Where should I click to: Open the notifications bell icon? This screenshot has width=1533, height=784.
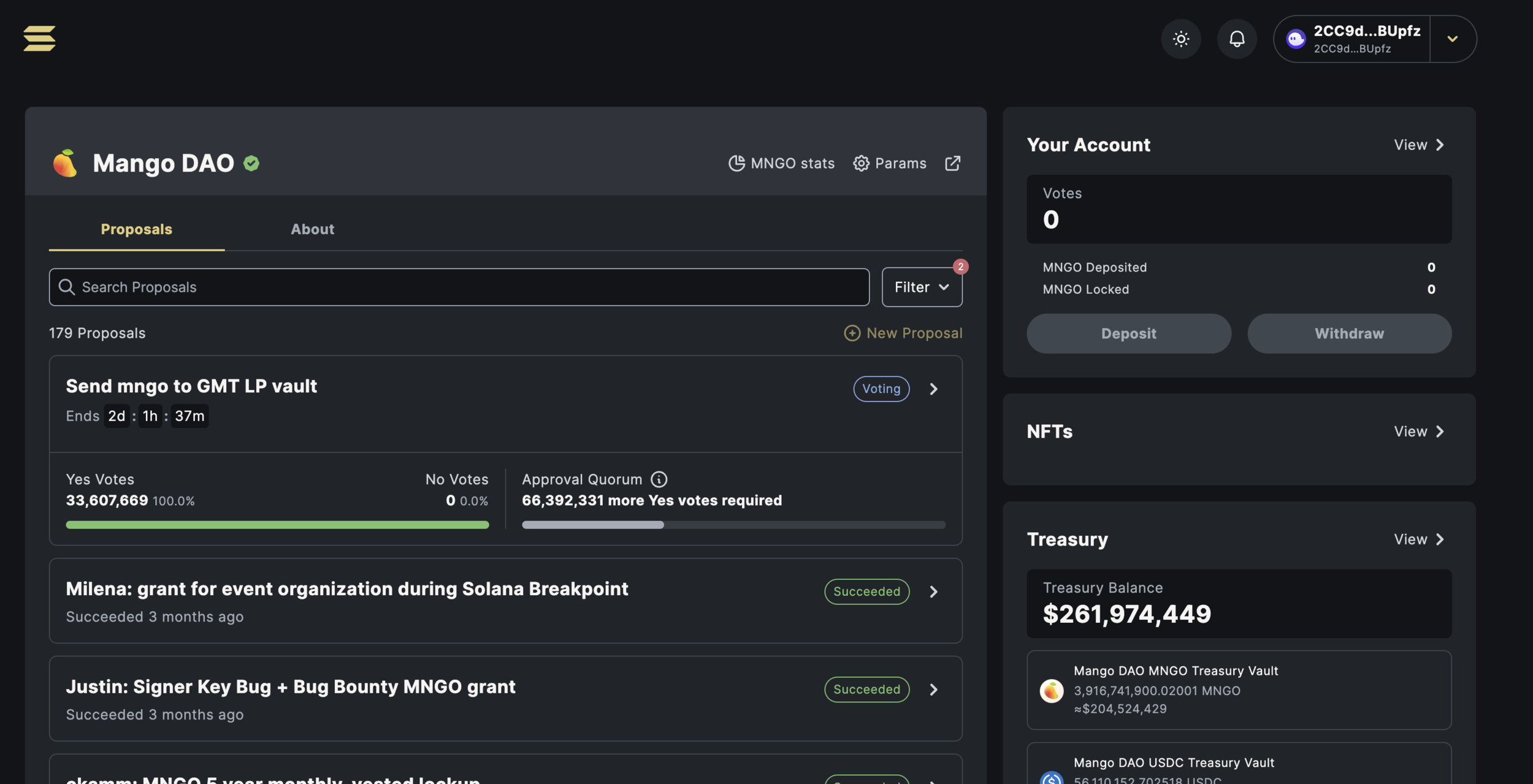(x=1237, y=39)
